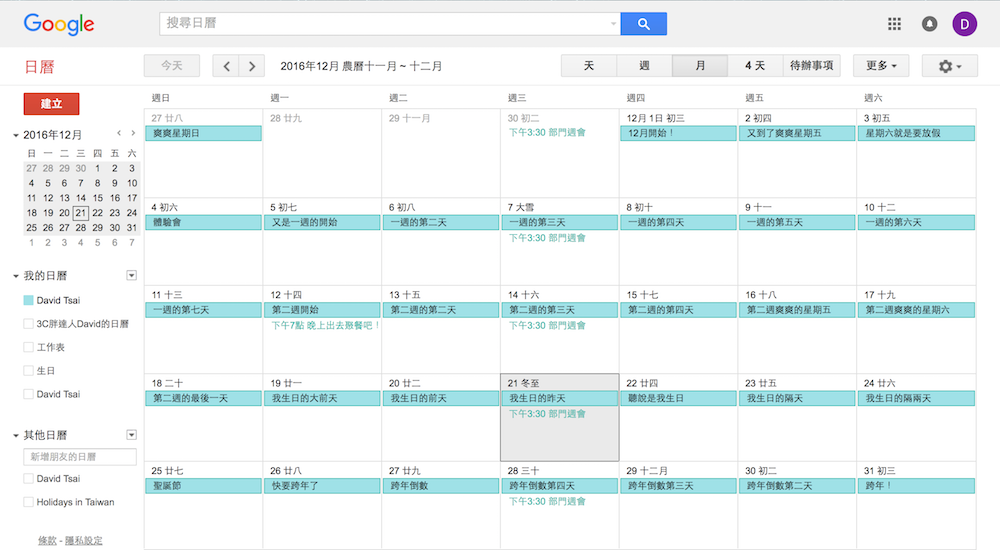Collapse the 其他日曆 section triangle

16,436
